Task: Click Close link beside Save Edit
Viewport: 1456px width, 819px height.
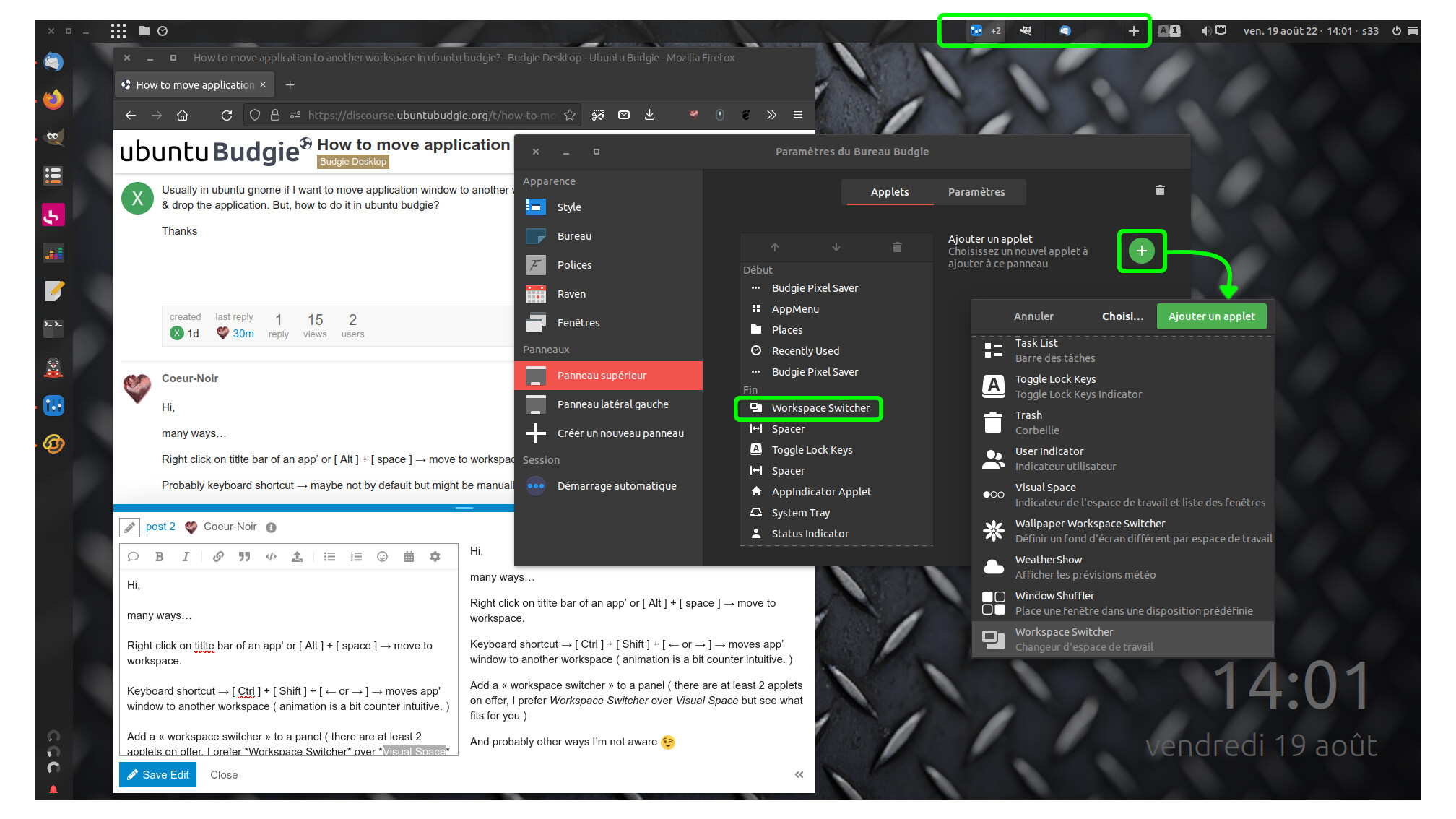Action: (224, 775)
